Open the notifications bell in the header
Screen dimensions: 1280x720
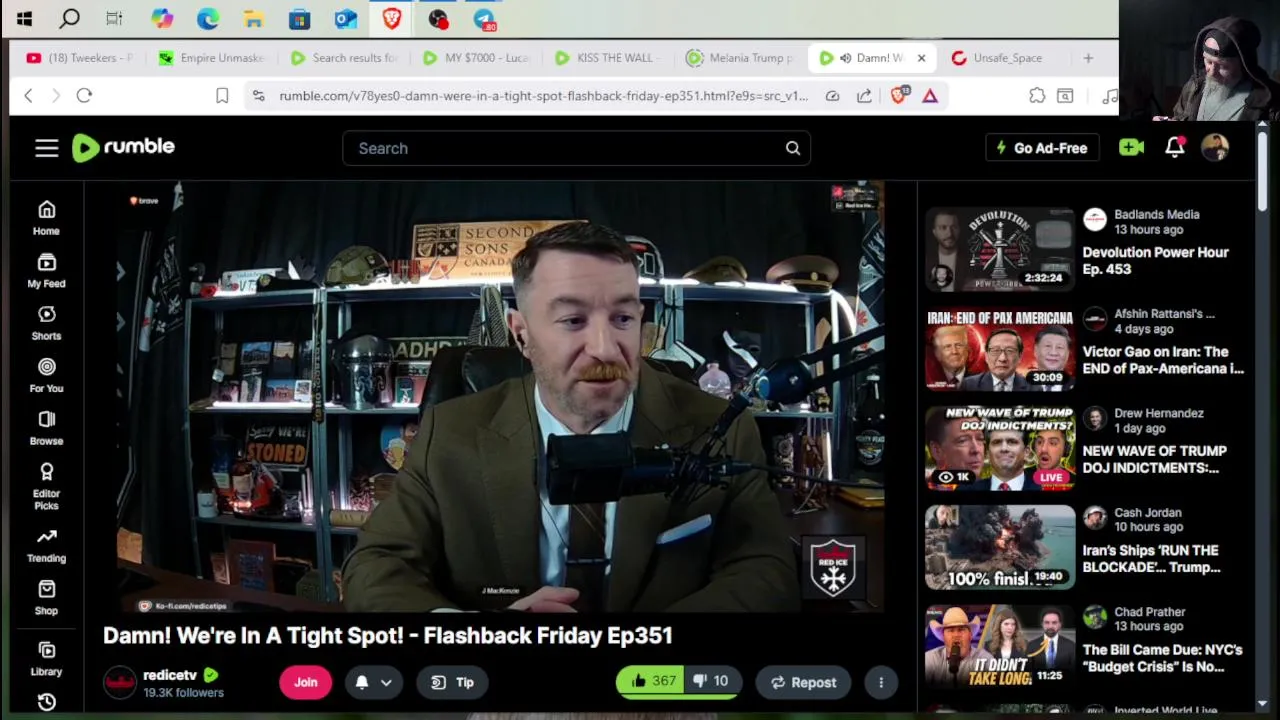1175,147
